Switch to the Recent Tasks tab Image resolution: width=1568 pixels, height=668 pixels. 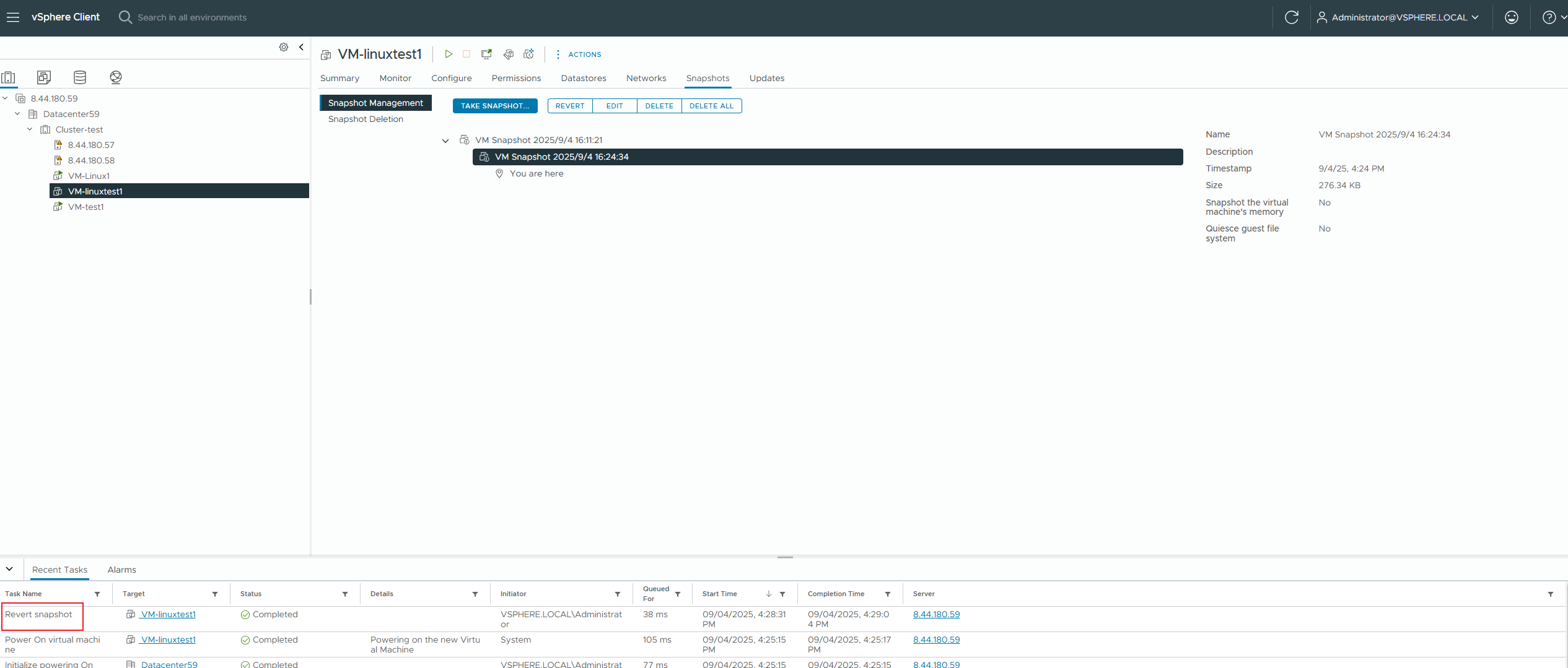point(59,570)
